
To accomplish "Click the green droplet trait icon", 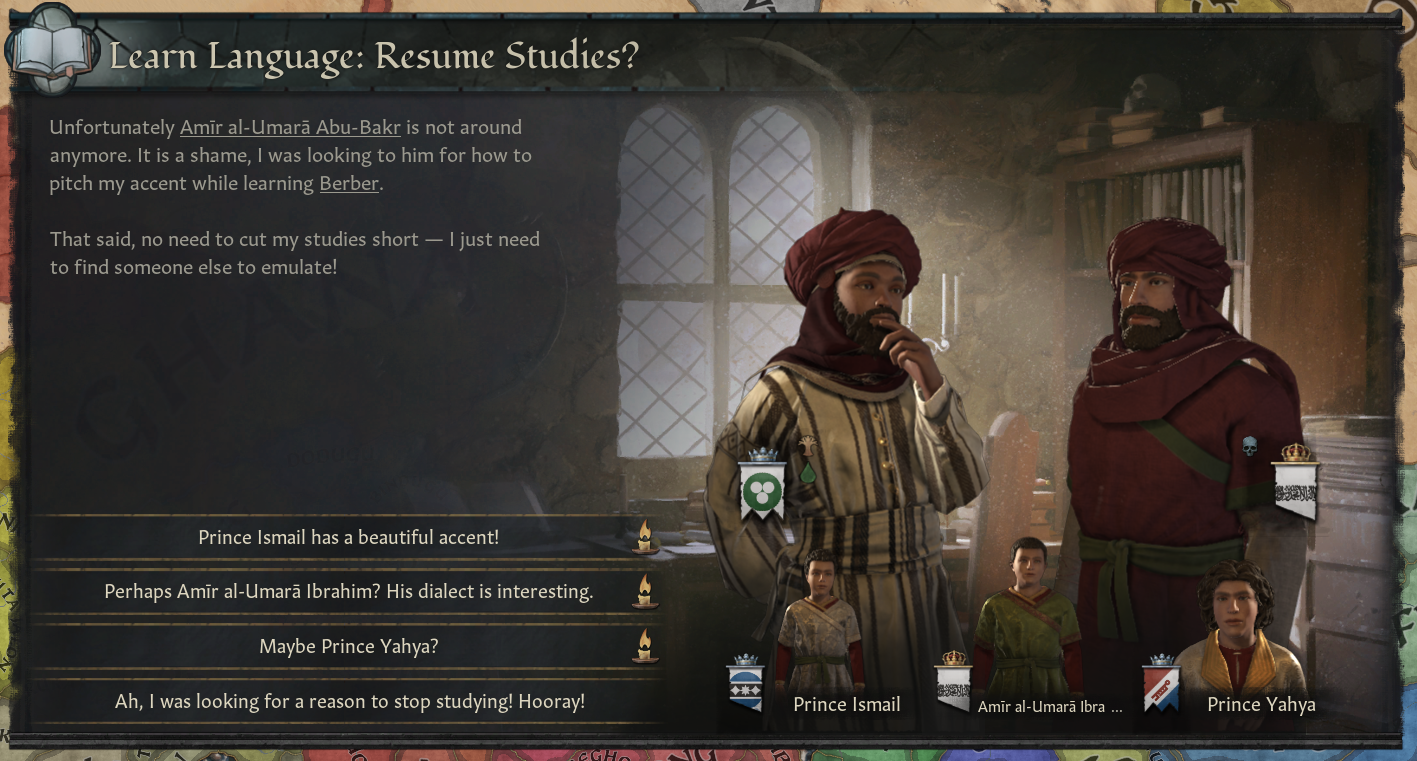I will click(807, 471).
